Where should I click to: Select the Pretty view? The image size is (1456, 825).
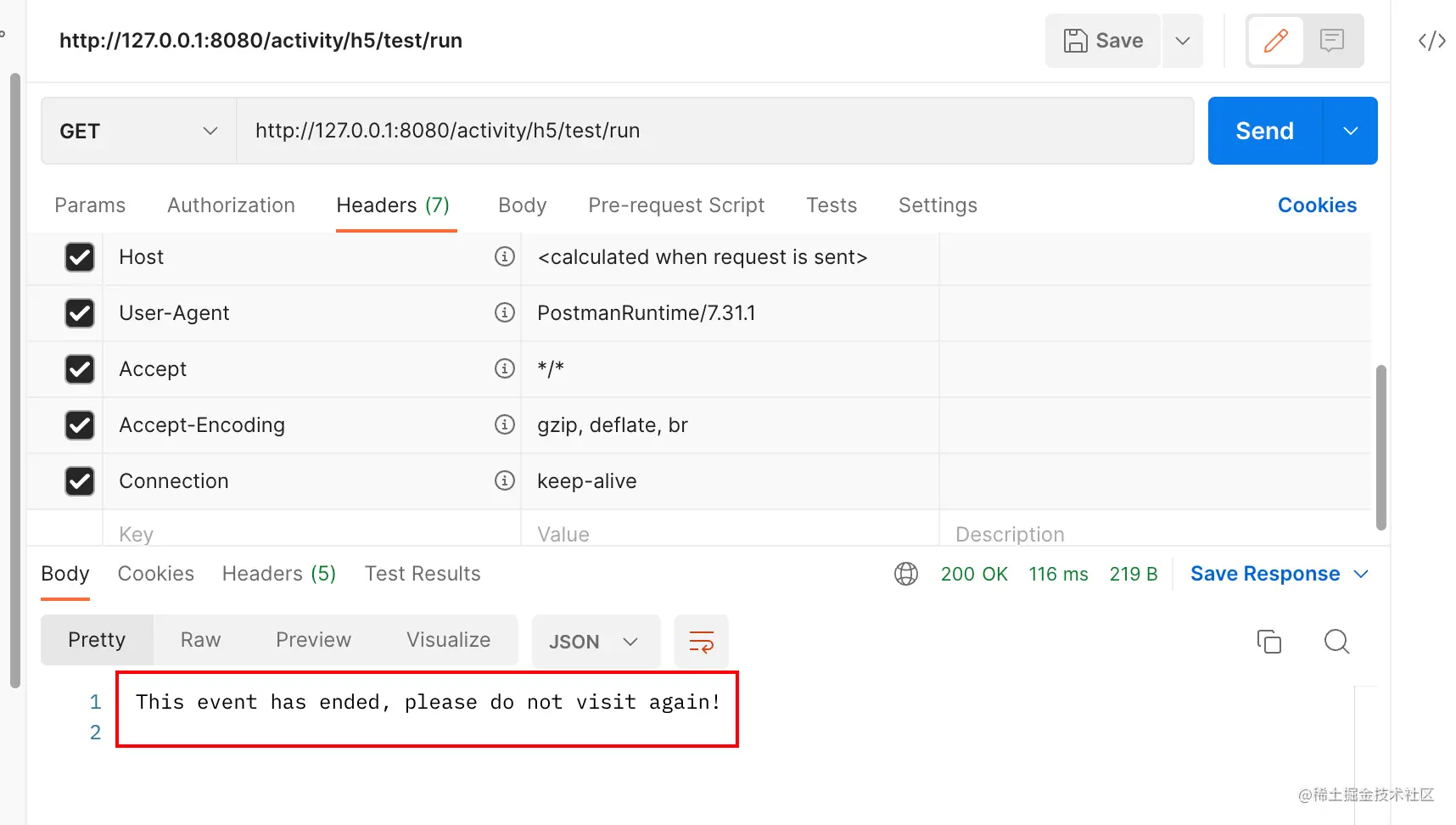[97, 640]
